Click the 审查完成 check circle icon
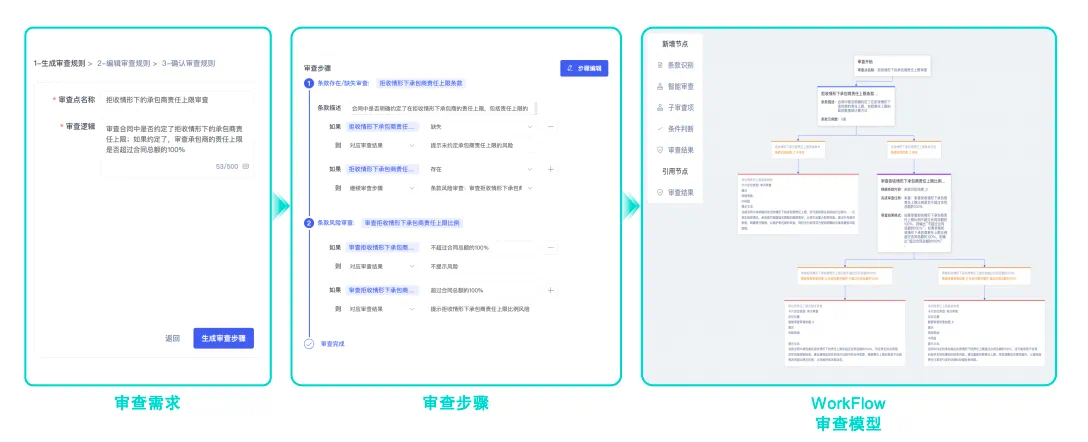Image resolution: width=1088 pixels, height=442 pixels. [309, 344]
